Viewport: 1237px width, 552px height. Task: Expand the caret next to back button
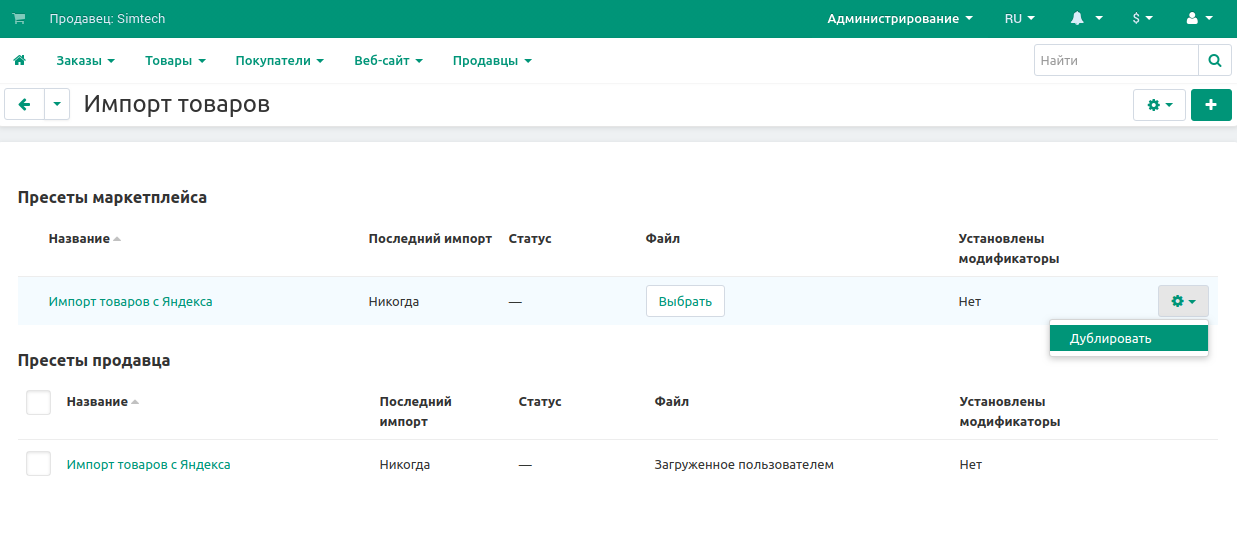click(x=57, y=105)
